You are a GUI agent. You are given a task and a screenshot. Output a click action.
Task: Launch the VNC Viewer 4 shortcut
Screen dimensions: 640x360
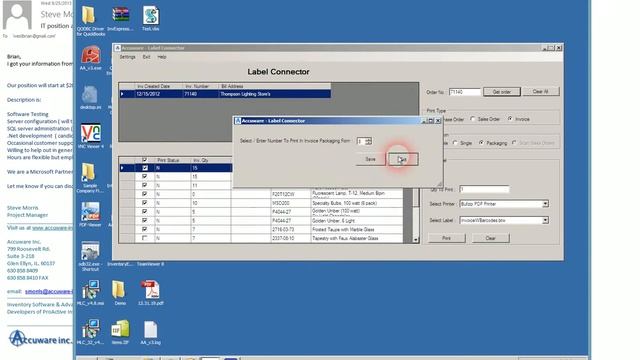[91, 133]
